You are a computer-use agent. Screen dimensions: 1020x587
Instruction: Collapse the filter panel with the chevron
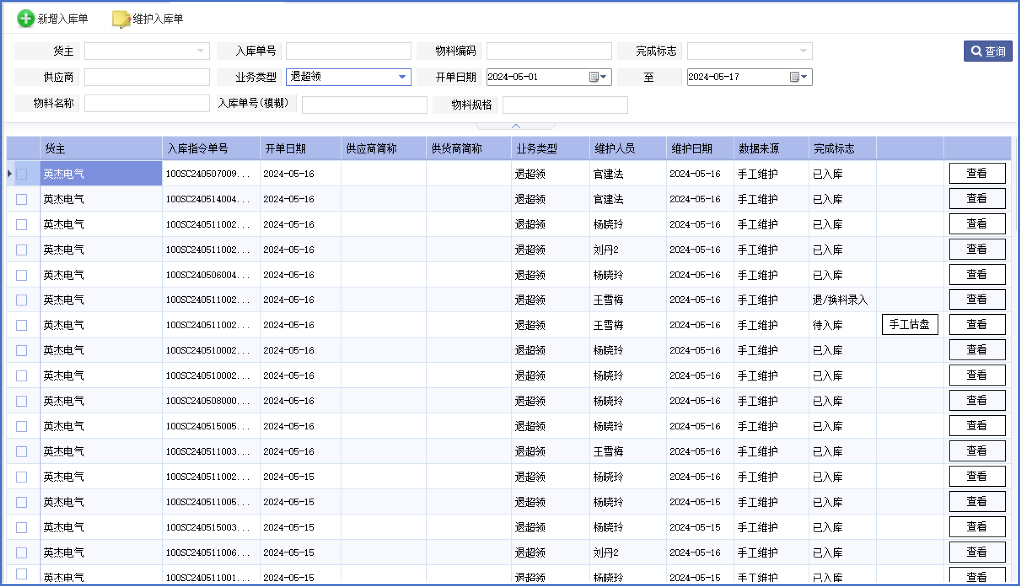(516, 126)
